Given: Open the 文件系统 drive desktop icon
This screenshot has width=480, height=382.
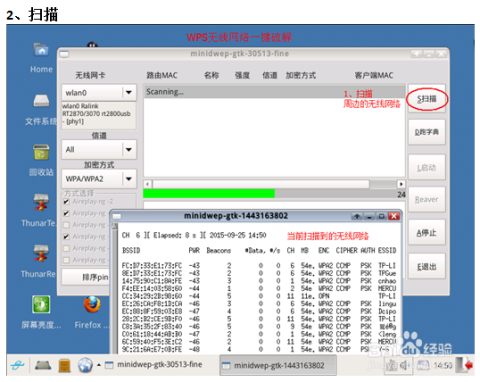Looking at the screenshot, I should (x=41, y=101).
